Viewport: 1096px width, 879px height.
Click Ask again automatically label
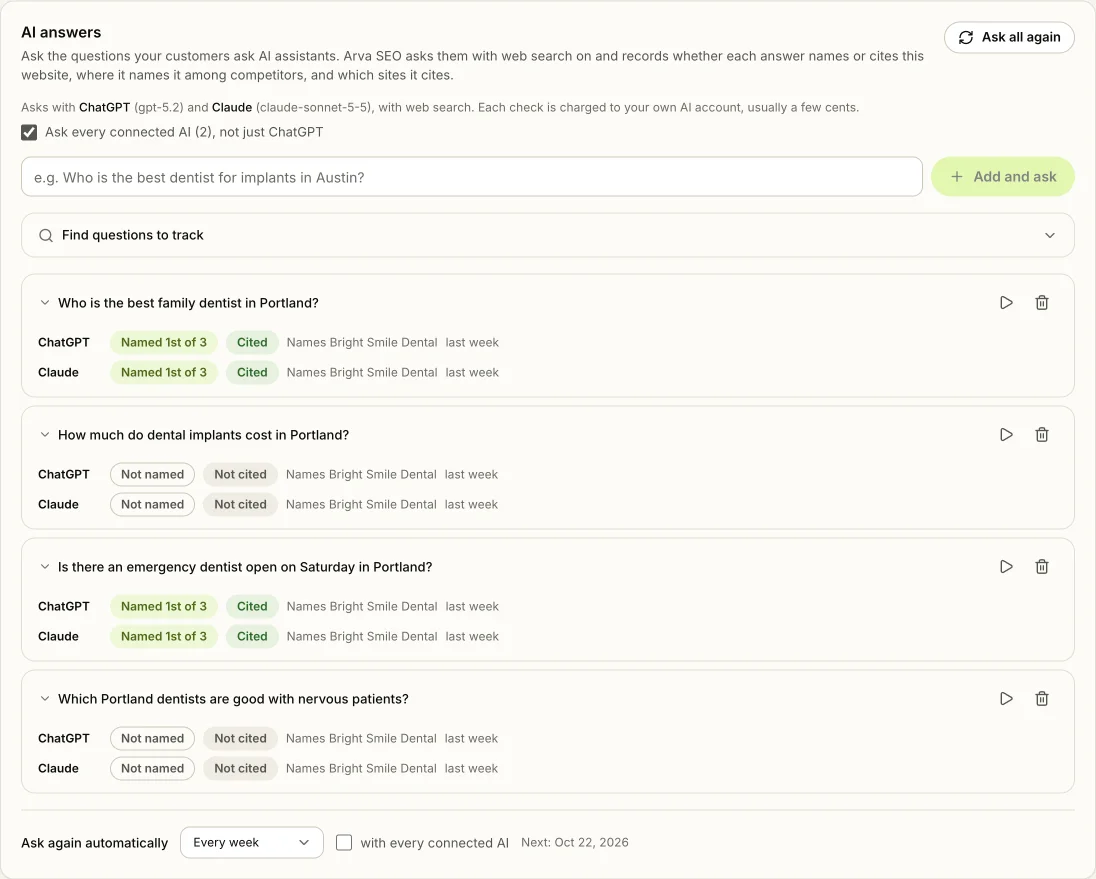[94, 843]
